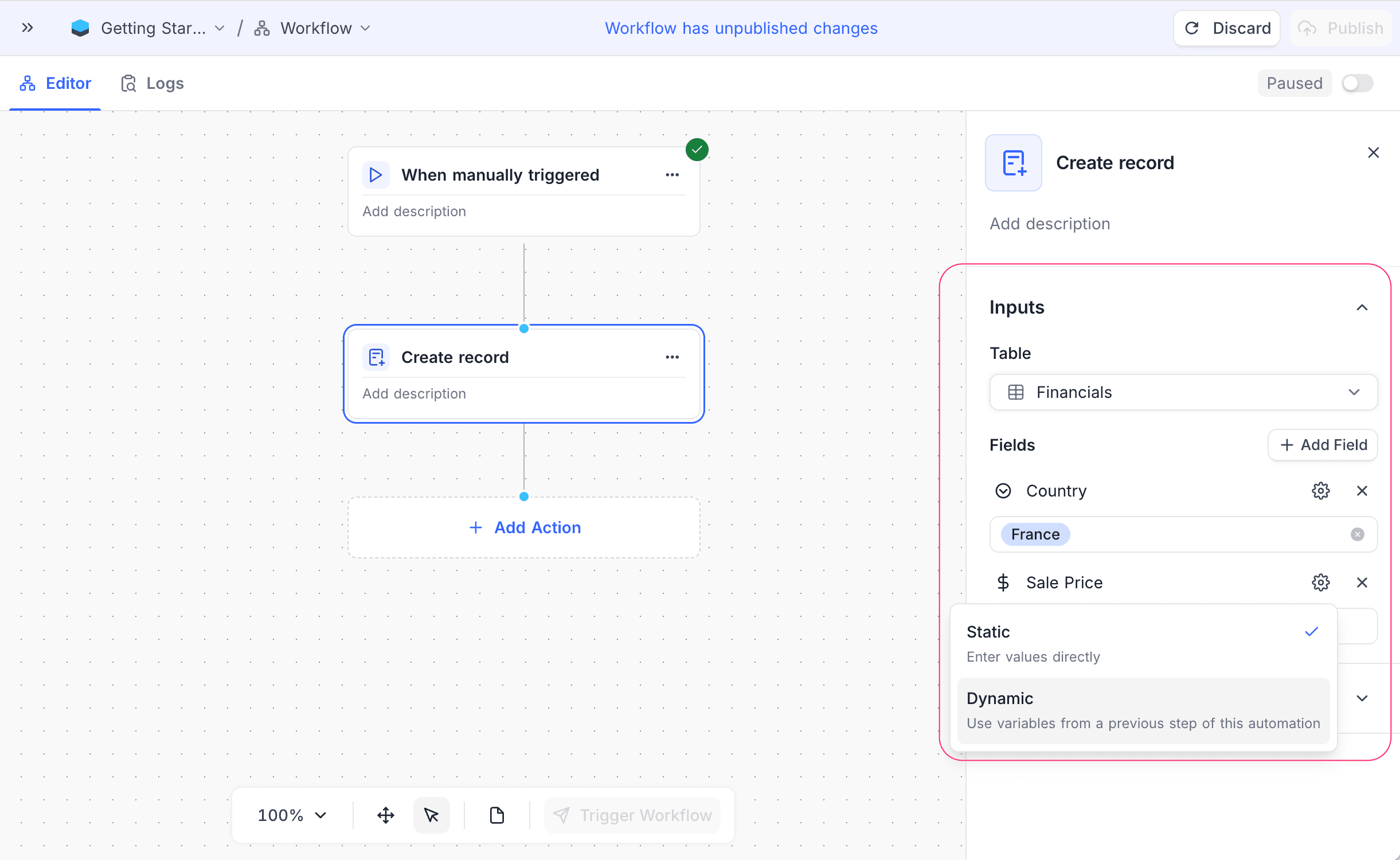Toggle the Paused switch
Screen dimensions: 1400x860
tap(1356, 83)
